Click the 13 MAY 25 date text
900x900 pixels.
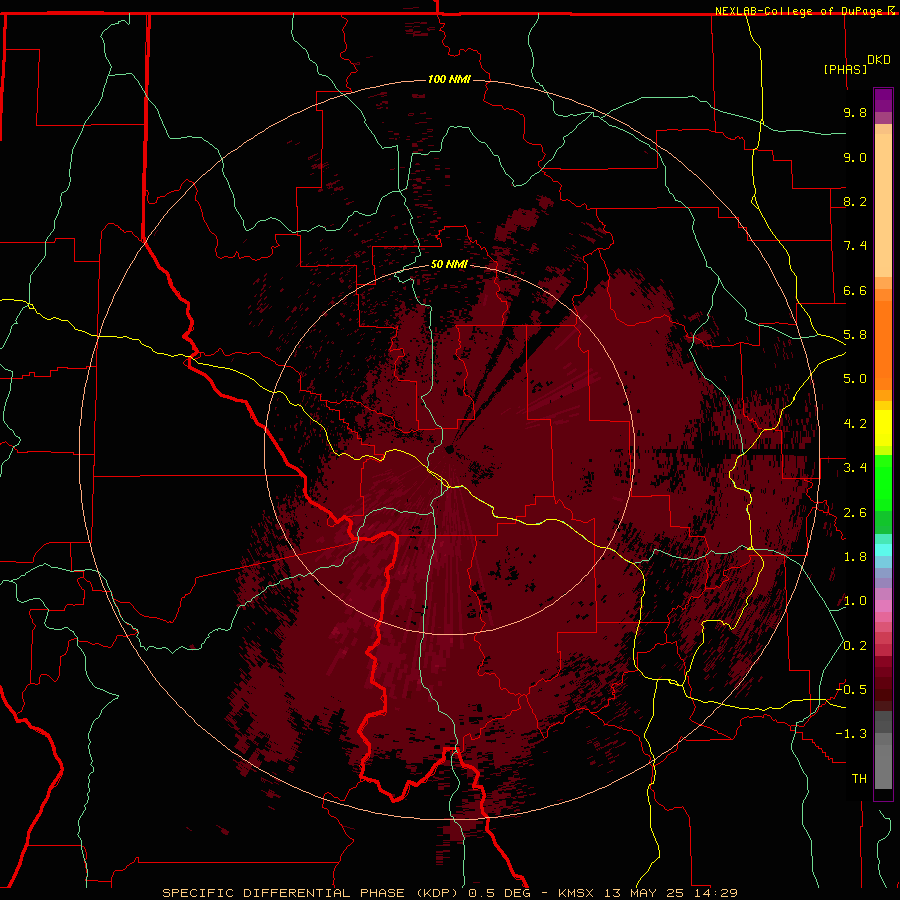[644, 893]
